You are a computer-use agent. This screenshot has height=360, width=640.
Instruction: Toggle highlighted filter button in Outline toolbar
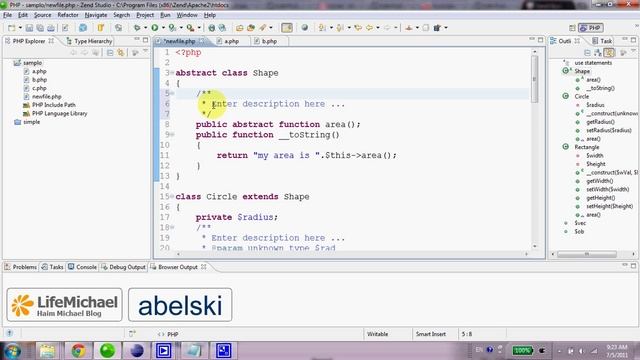coord(609,53)
